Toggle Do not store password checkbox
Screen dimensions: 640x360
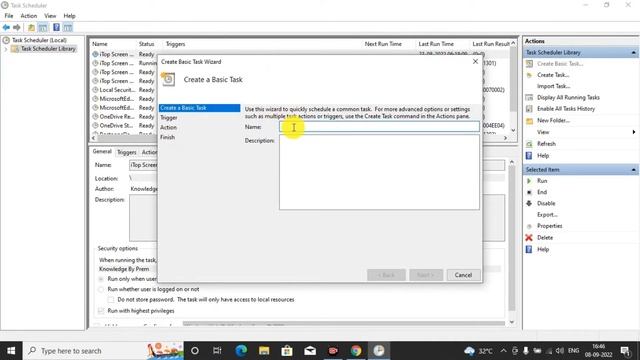coord(111,300)
